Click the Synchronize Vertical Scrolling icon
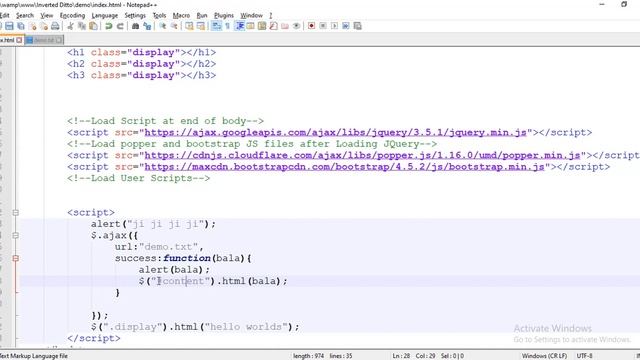 coord(189,26)
